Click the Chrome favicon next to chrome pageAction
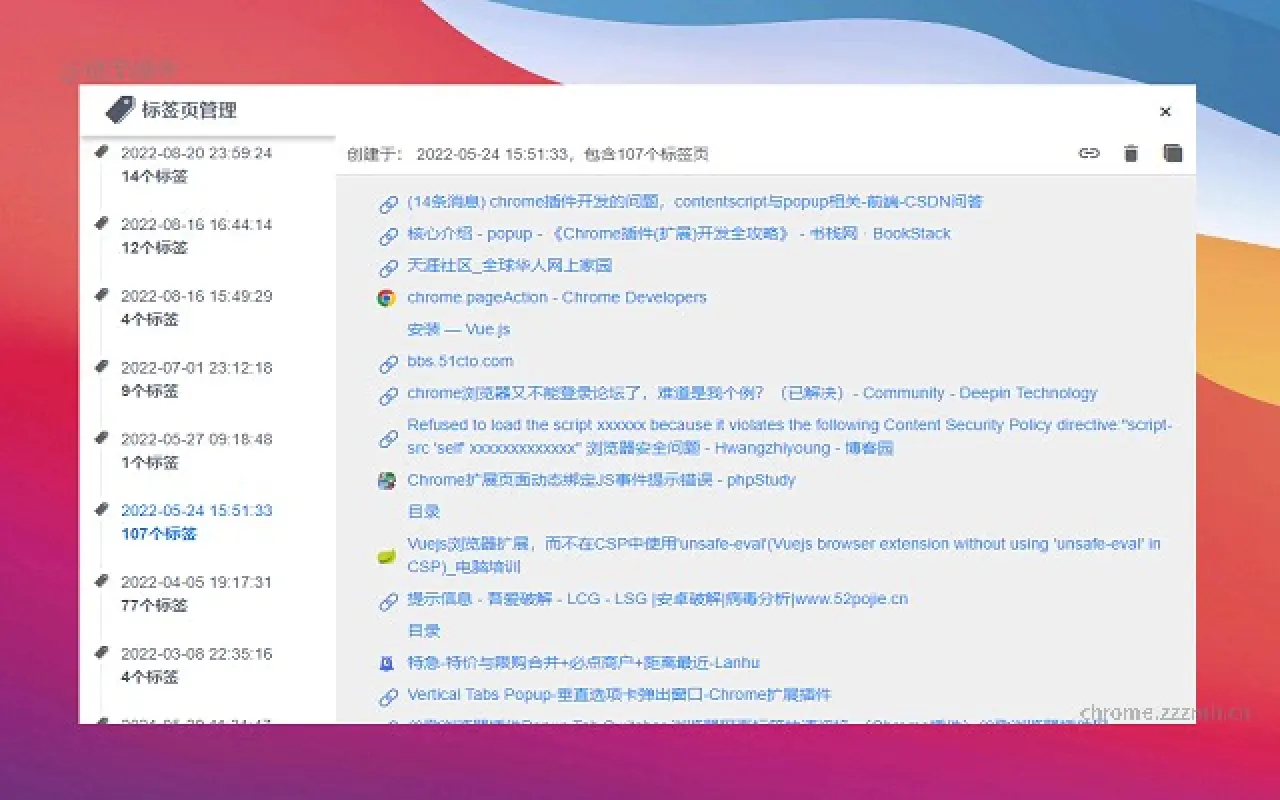Image resolution: width=1280 pixels, height=800 pixels. 386,297
